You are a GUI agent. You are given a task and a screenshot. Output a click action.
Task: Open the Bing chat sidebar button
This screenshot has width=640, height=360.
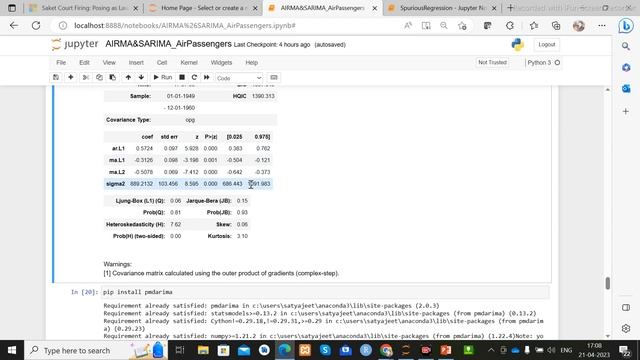pos(626,26)
